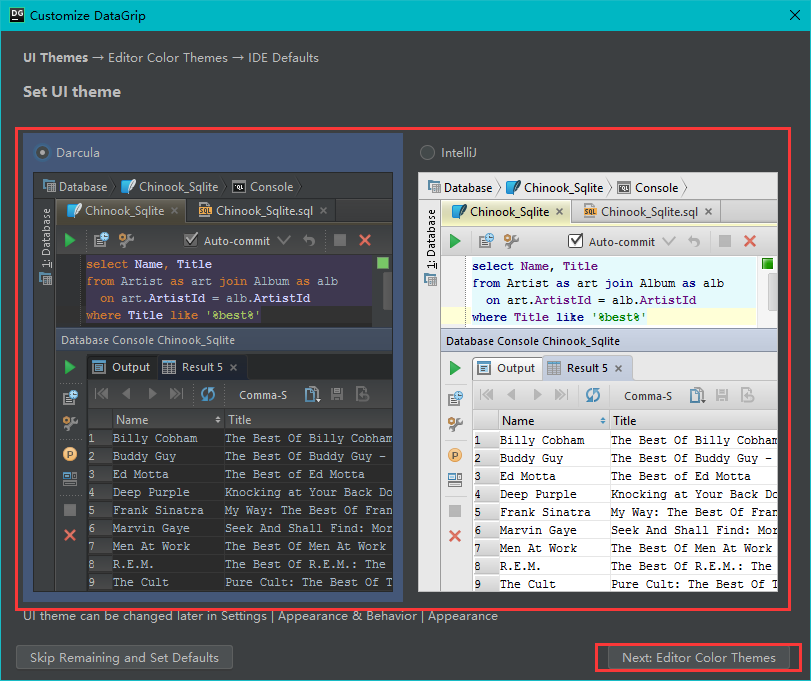
Task: Select the Darcula theme radio button
Action: pyautogui.click(x=42, y=153)
